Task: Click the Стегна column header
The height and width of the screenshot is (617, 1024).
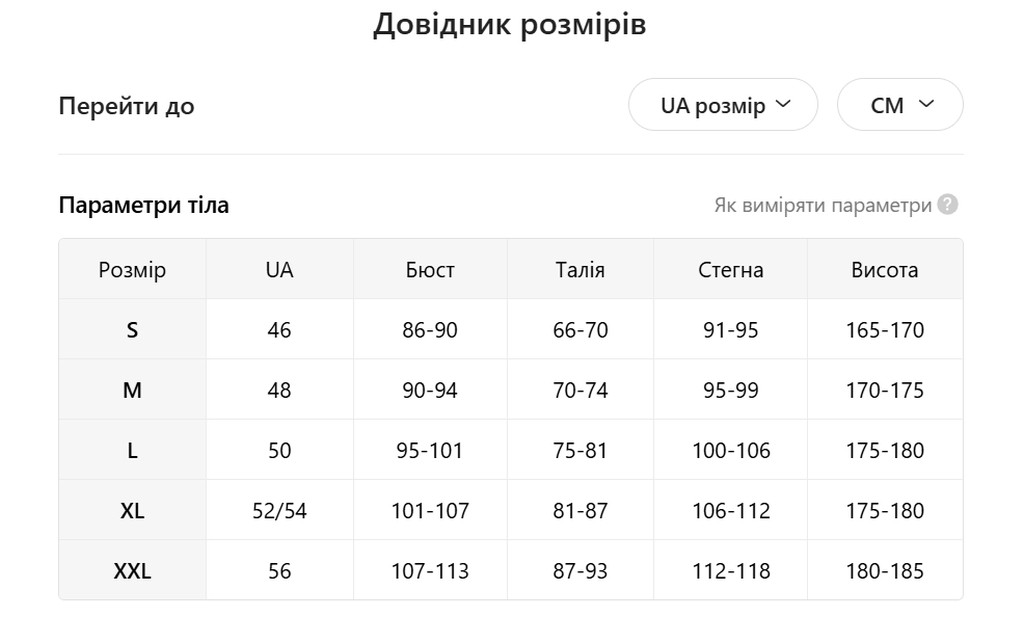Action: (x=730, y=269)
